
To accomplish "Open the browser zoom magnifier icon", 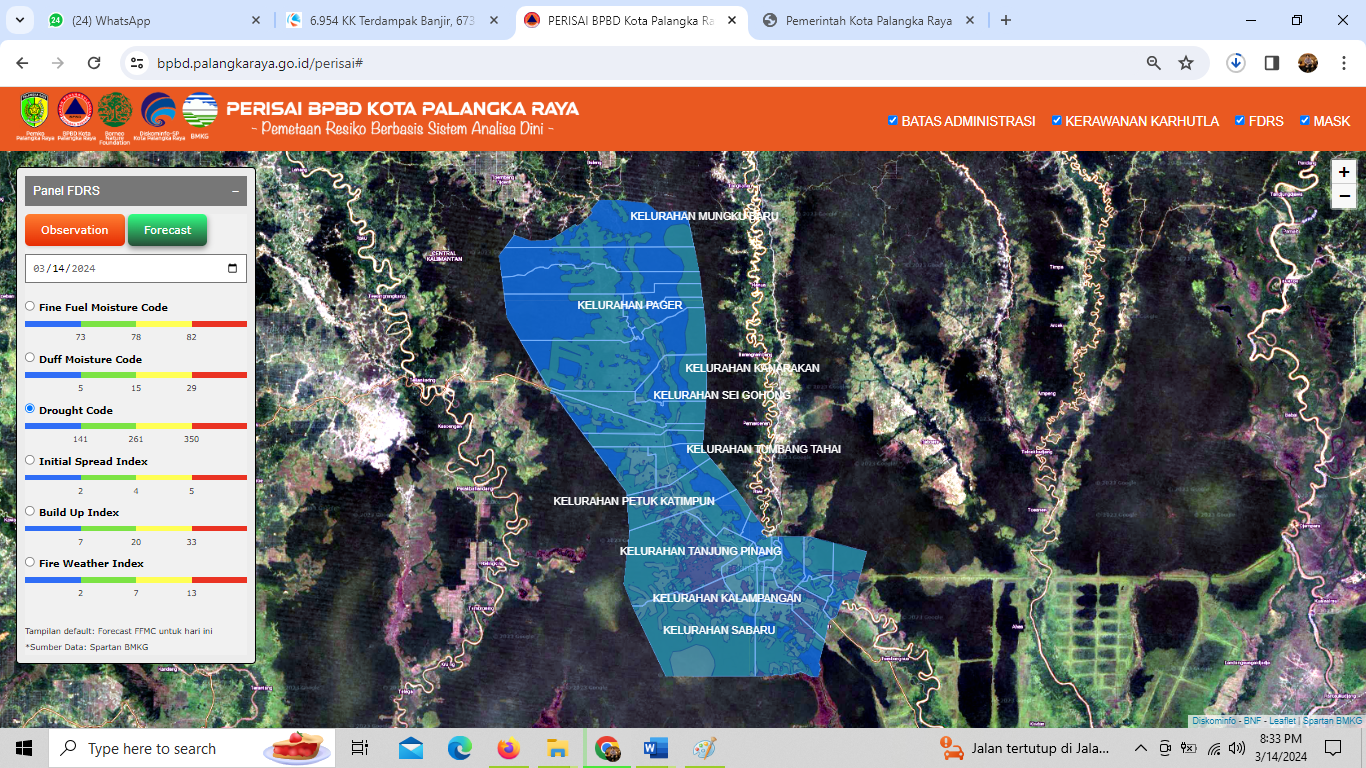I will (1154, 63).
